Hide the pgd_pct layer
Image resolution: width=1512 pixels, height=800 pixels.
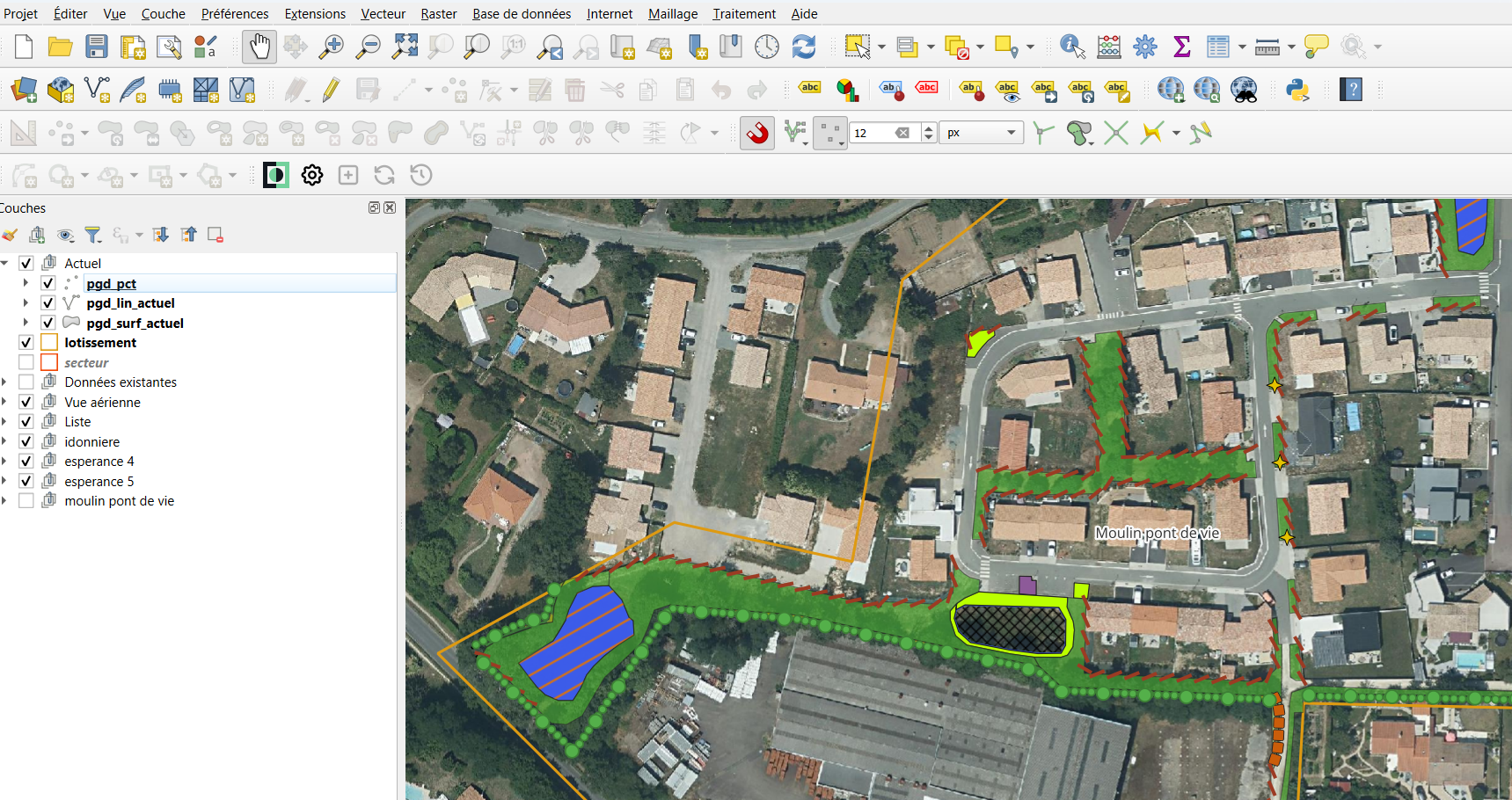coord(48,283)
